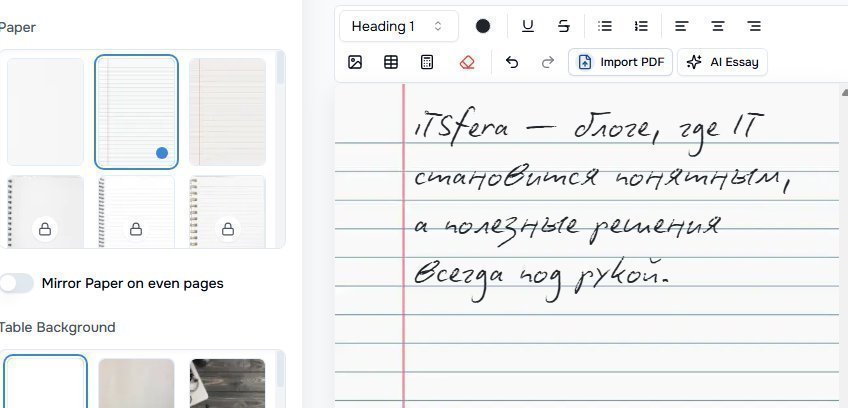Screen dimensions: 848x408
Task: Click the handwritten word iTSfera
Action: coord(462,128)
